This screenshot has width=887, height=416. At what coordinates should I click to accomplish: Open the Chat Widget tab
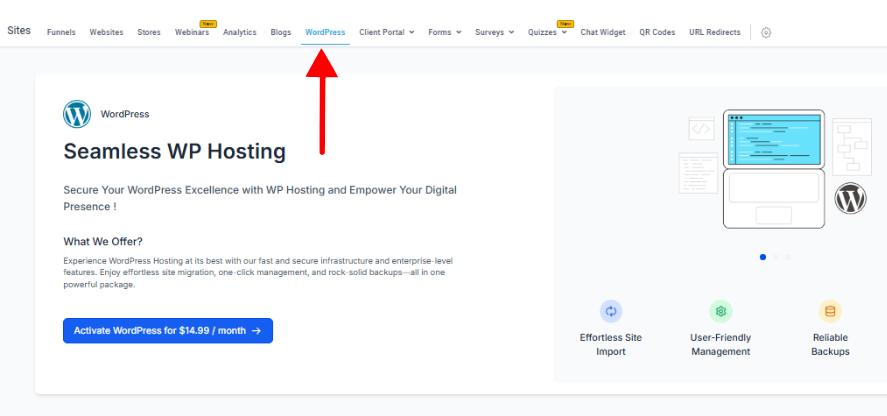tap(603, 32)
